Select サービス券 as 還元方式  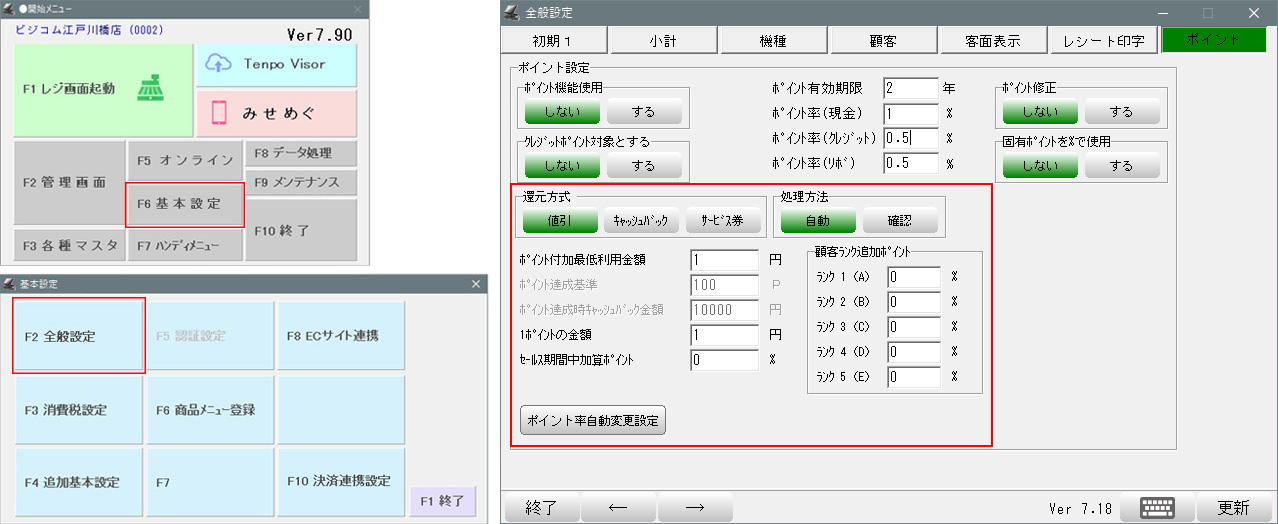pos(723,220)
